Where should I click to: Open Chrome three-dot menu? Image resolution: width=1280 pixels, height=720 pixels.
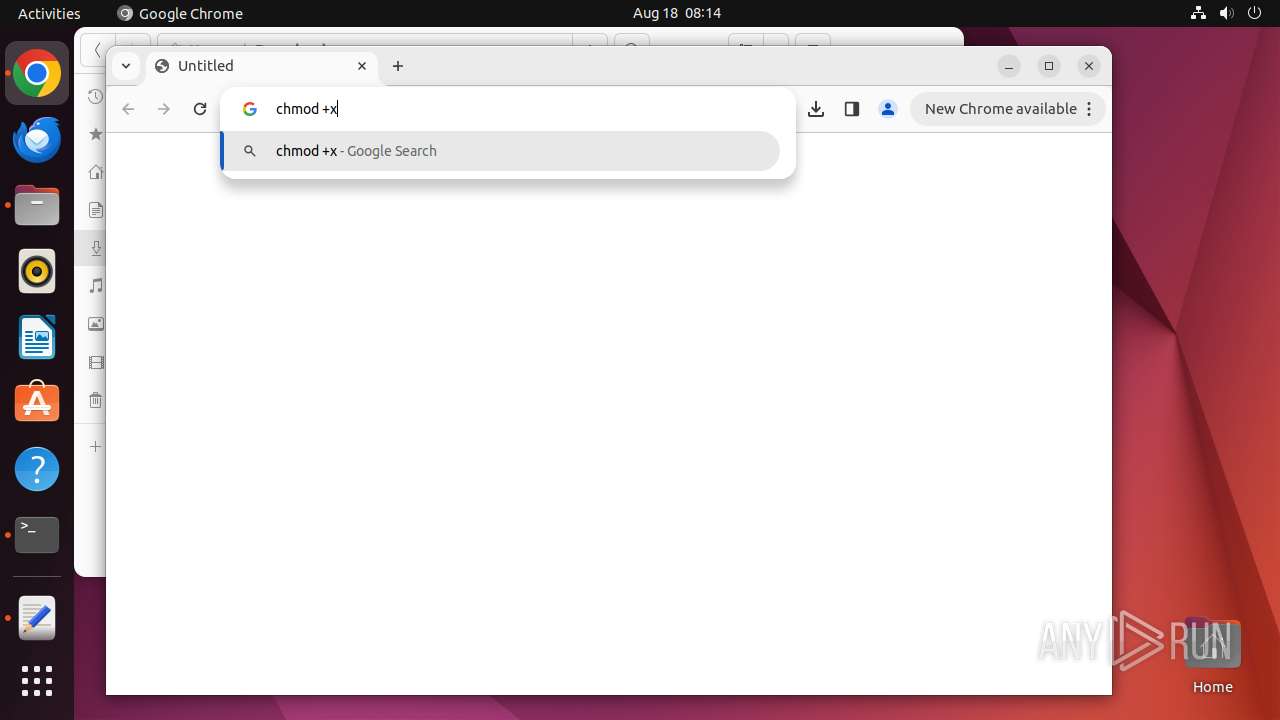tap(1090, 109)
